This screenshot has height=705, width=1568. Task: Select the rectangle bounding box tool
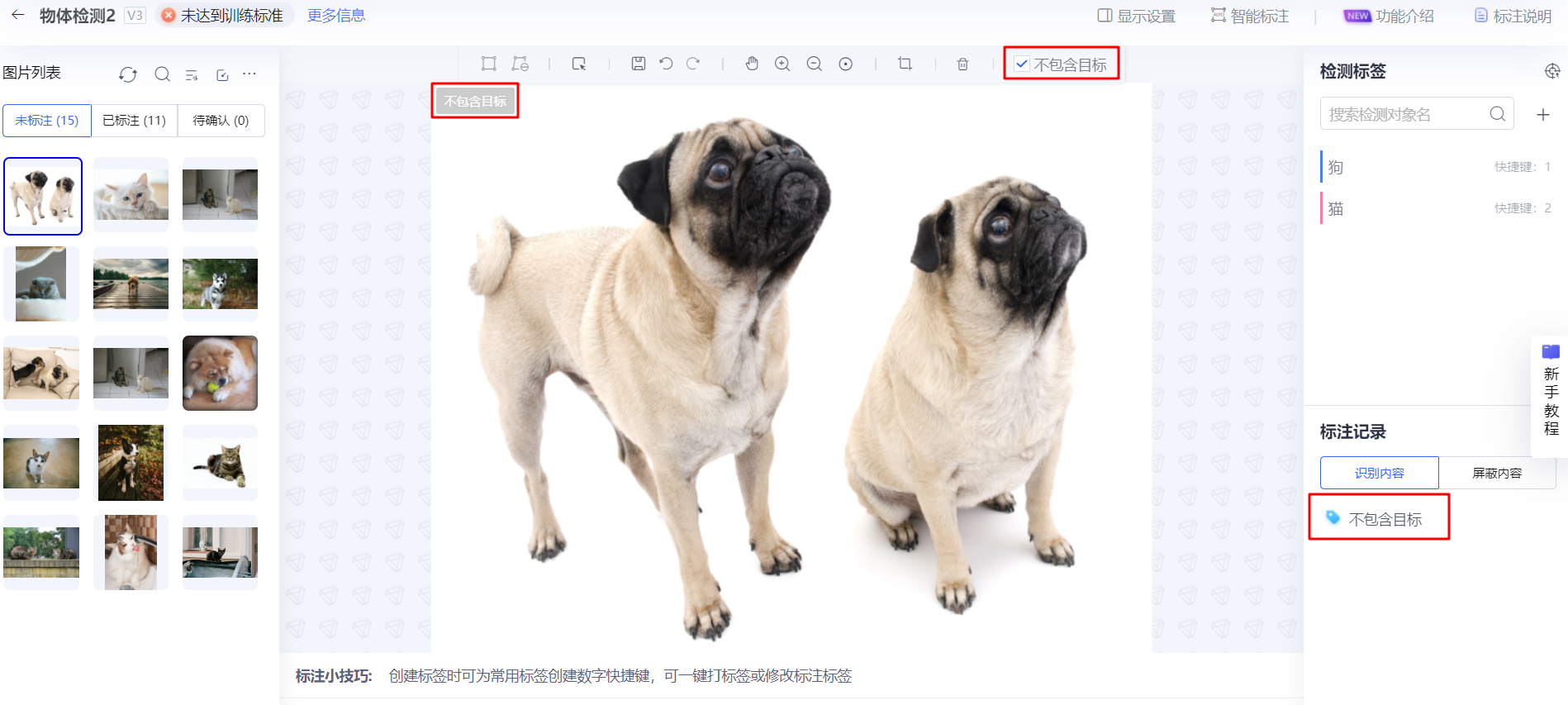[x=489, y=64]
